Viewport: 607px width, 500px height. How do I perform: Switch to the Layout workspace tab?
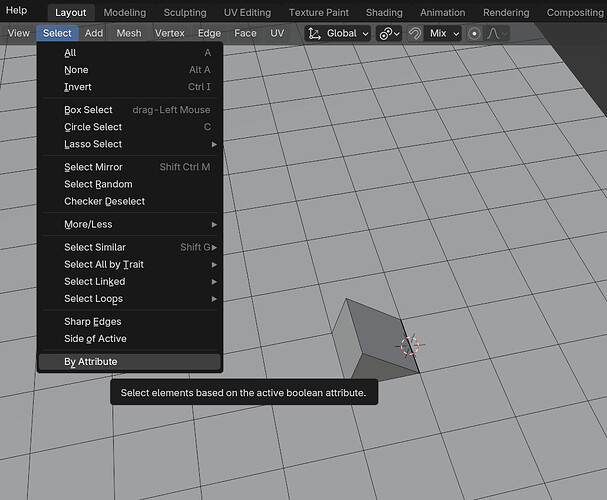point(70,13)
